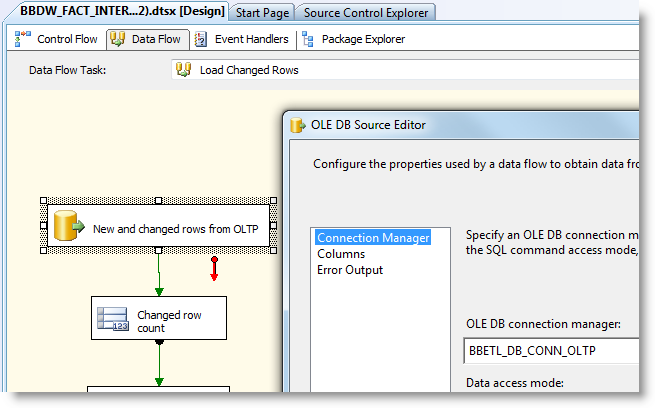Go to the Columns page
Viewport: 655px width, 408px height.
[x=339, y=254]
